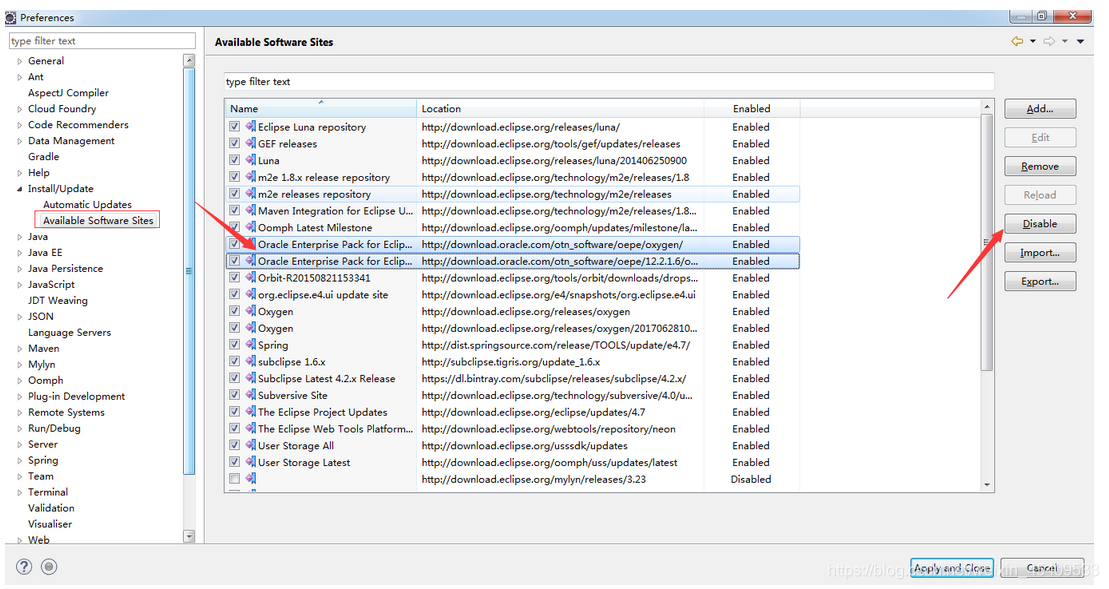Click the User Storage Latest site icon
The width and height of the screenshot is (1109, 589).
250,462
